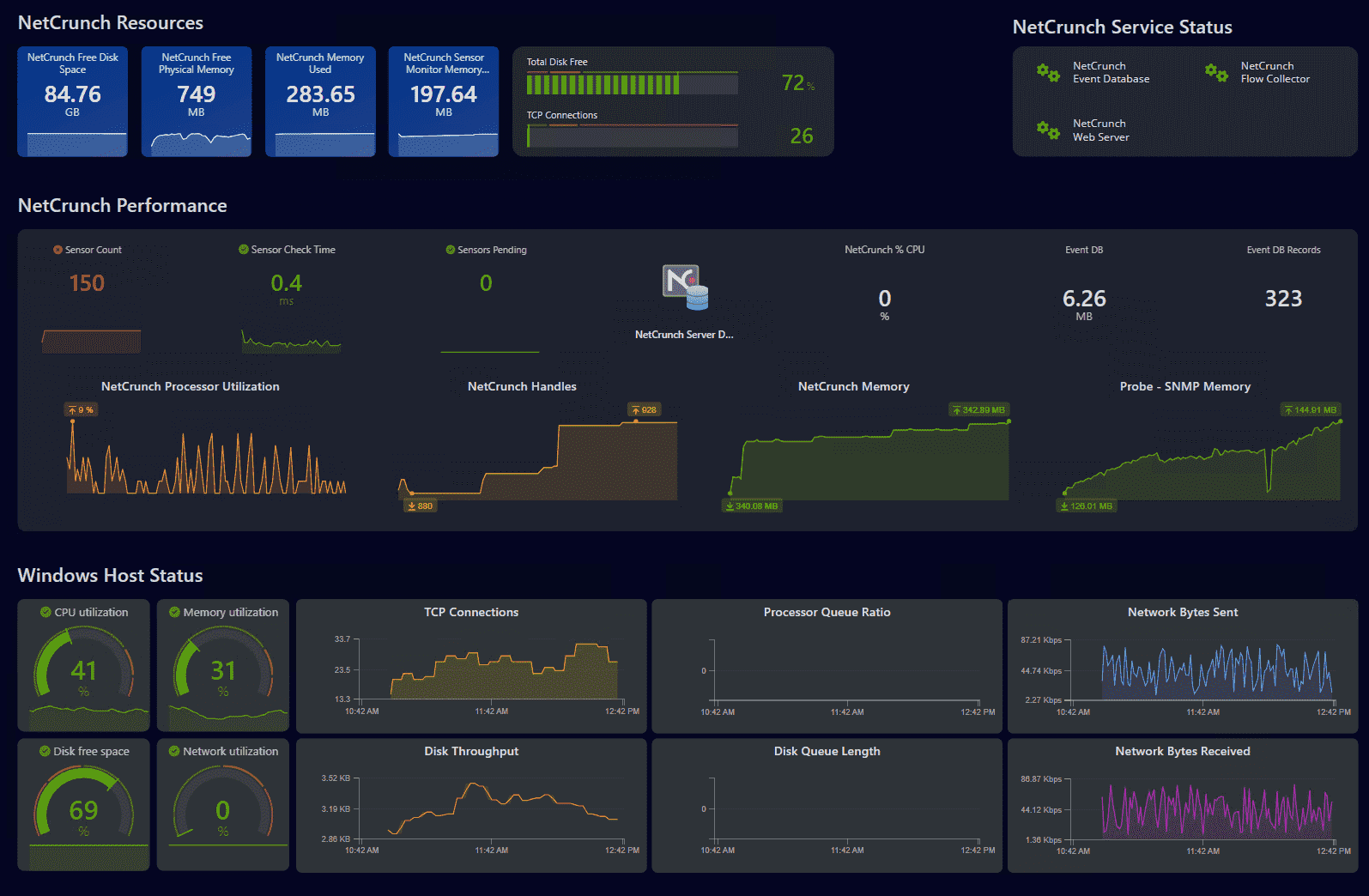
Task: Open the NetCrunch Memory Used tile
Action: pos(320,101)
